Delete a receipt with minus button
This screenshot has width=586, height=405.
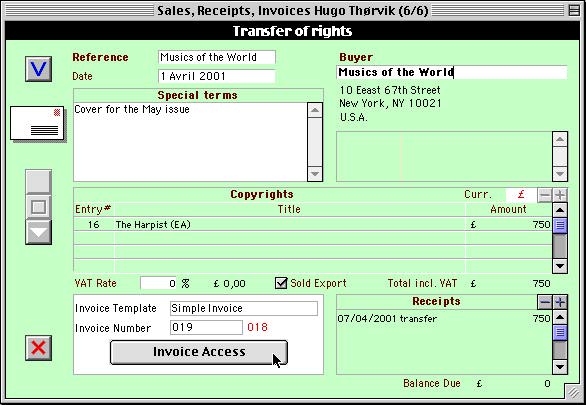545,302
